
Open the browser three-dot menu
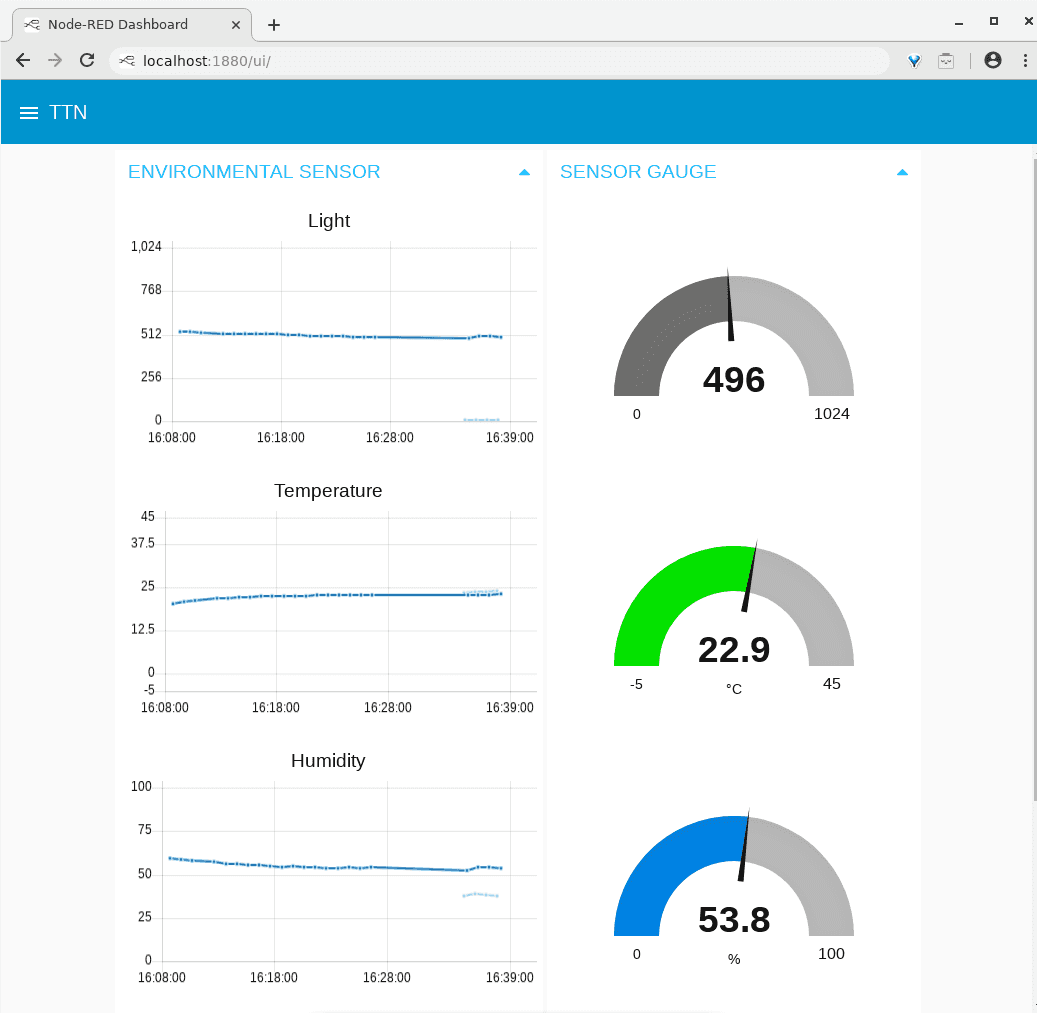point(1024,60)
